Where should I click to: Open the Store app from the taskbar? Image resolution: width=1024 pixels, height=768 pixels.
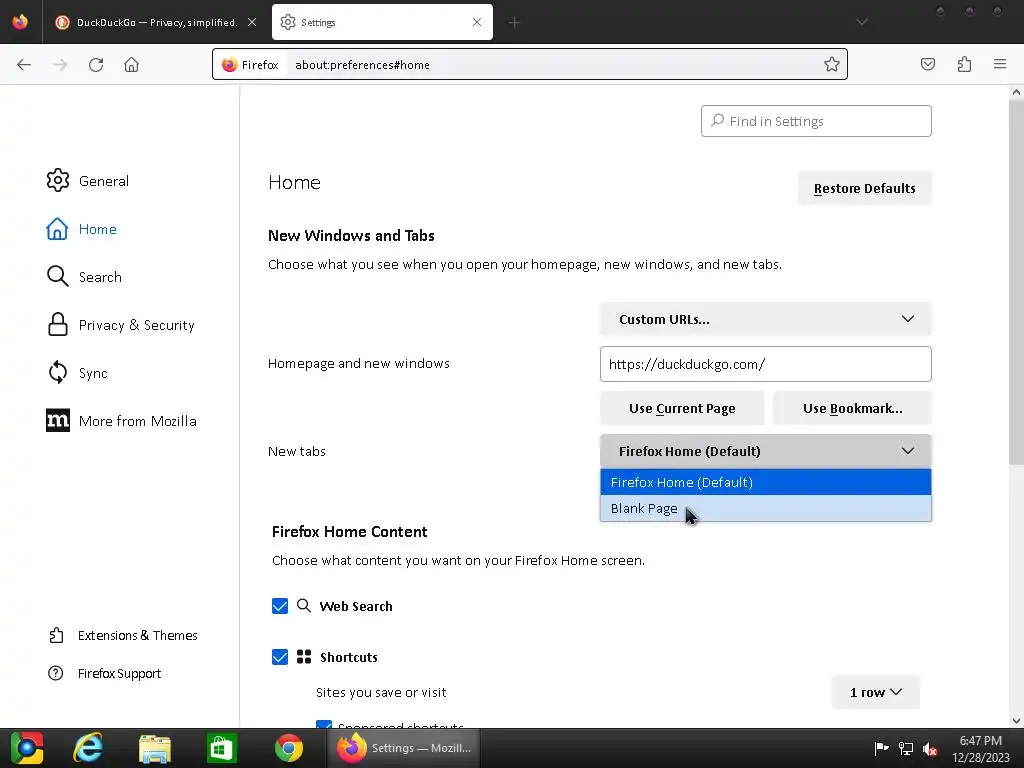pyautogui.click(x=221, y=748)
